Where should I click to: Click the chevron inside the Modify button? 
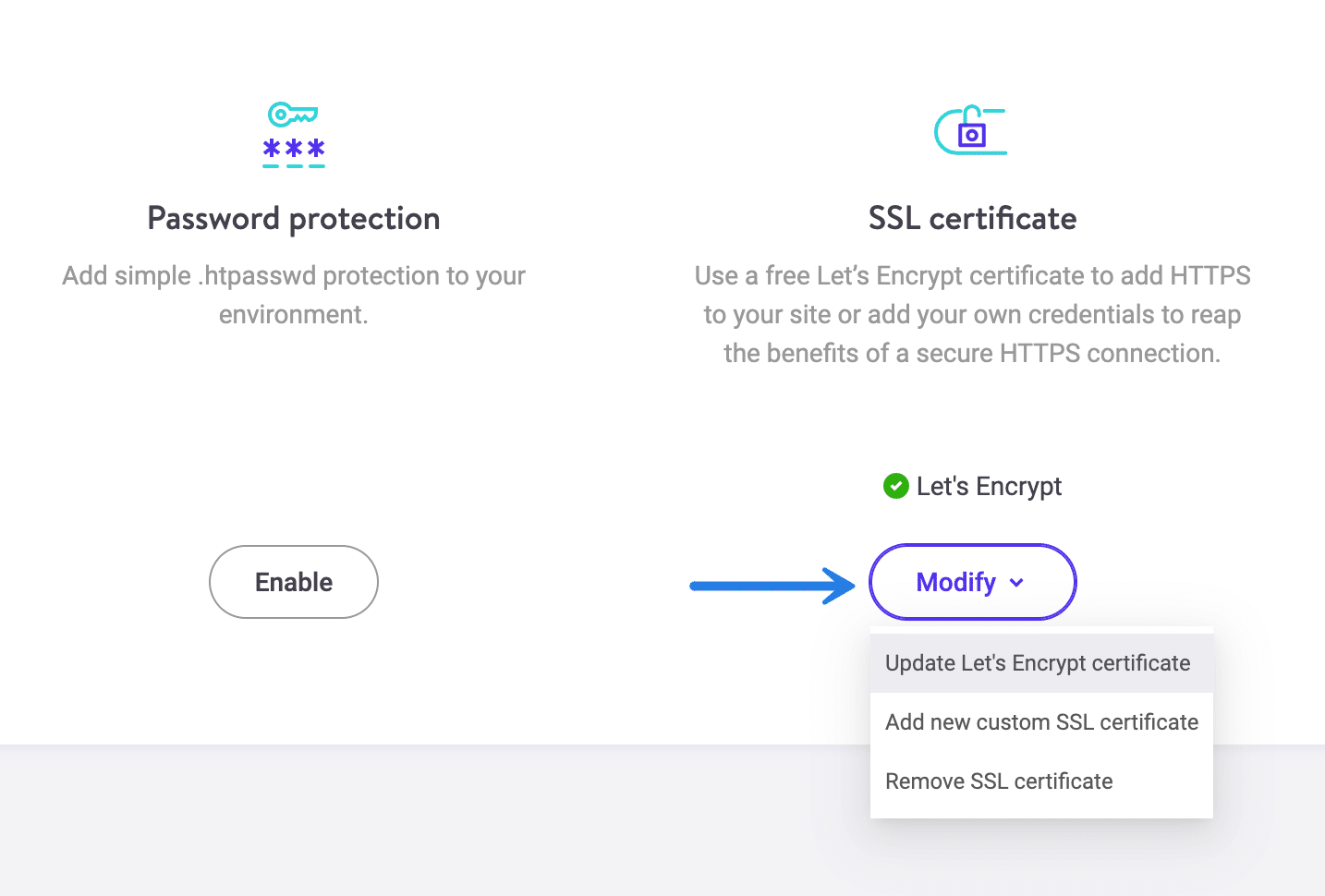(x=1017, y=583)
